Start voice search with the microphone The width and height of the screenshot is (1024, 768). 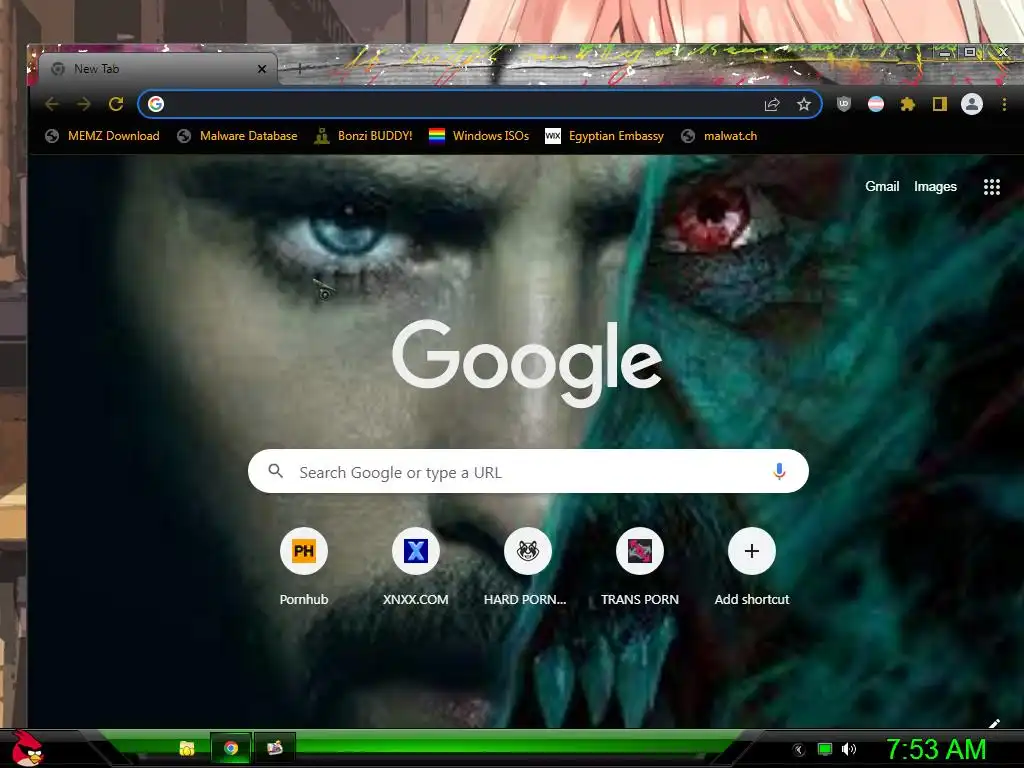[x=779, y=472]
